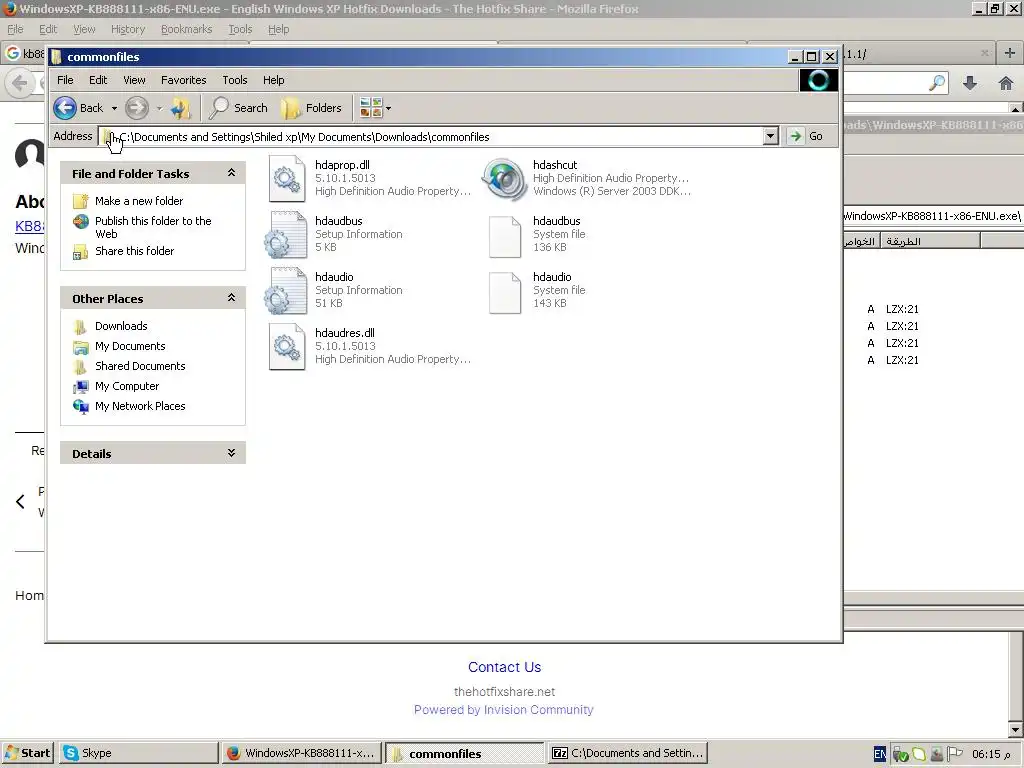Image resolution: width=1024 pixels, height=768 pixels.
Task: Open the Firefox History menu
Action: pyautogui.click(x=128, y=29)
